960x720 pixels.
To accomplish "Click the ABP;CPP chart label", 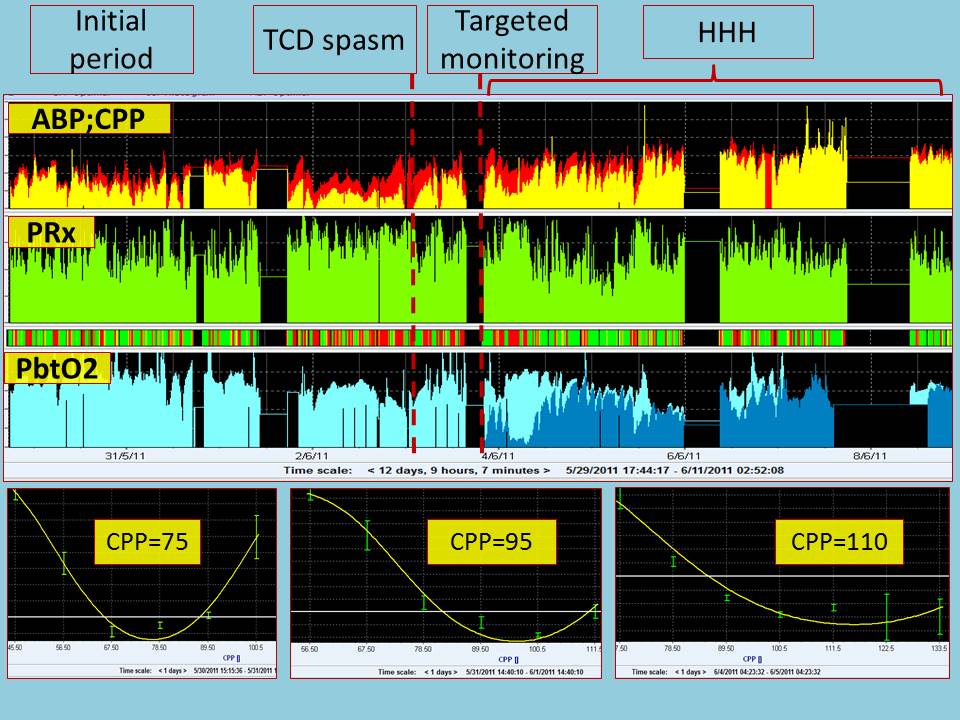I will point(90,120).
